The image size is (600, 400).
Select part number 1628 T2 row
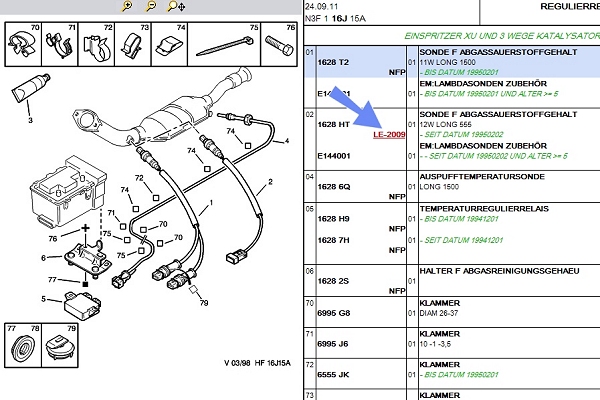click(333, 62)
